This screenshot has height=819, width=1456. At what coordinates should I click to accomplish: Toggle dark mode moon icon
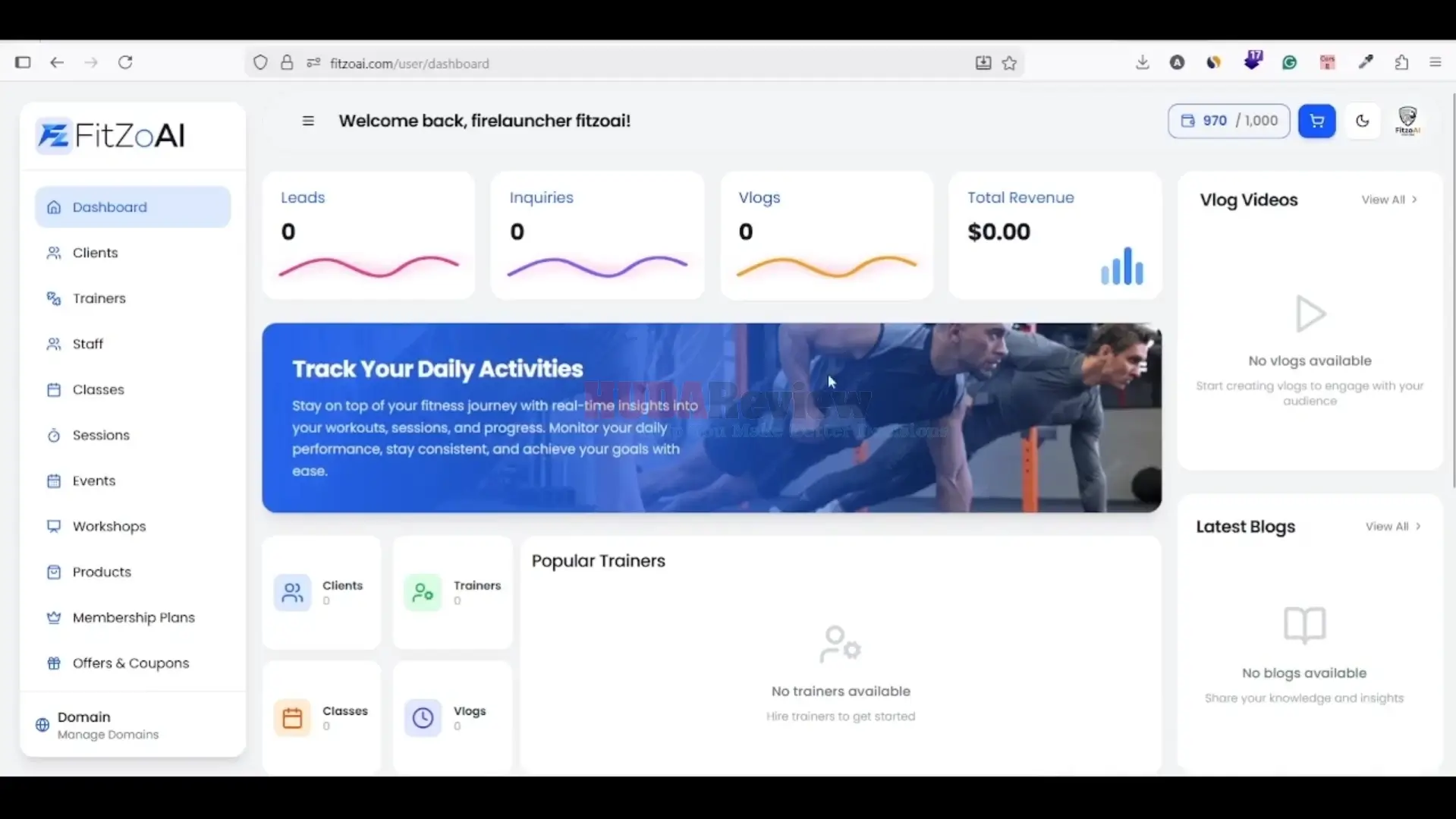1363,121
